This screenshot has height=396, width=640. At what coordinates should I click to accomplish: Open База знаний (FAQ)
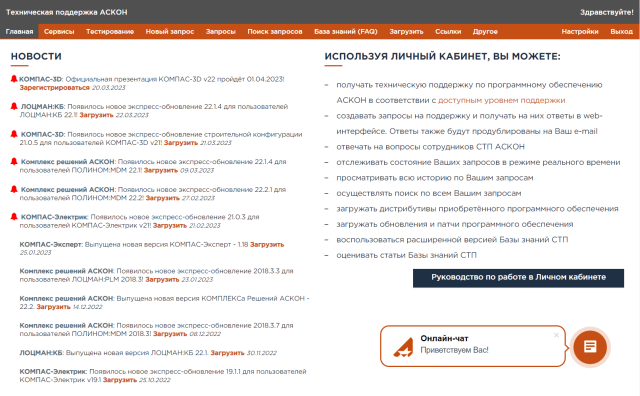pyautogui.click(x=346, y=31)
